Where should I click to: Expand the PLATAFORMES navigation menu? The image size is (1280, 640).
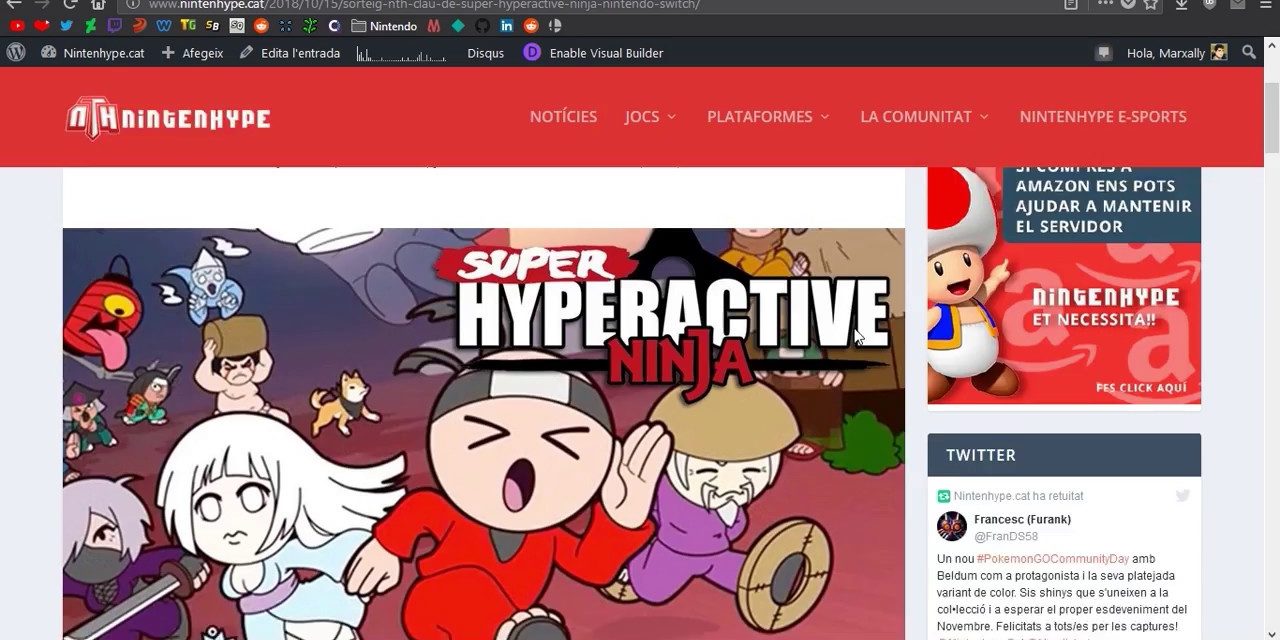[769, 117]
